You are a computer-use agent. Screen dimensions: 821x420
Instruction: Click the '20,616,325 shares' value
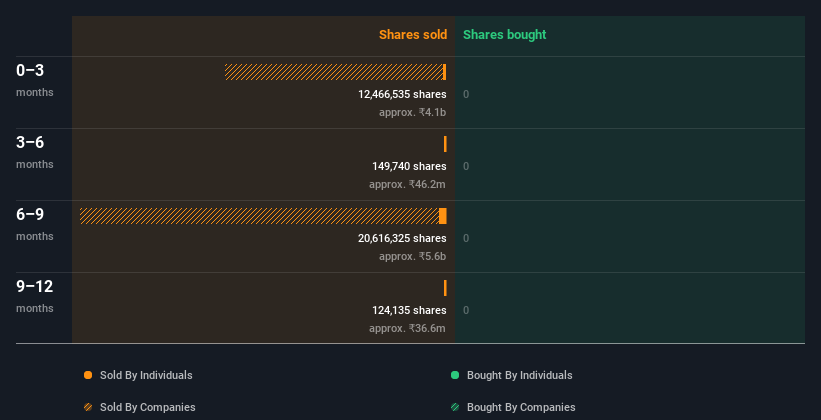pyautogui.click(x=402, y=238)
